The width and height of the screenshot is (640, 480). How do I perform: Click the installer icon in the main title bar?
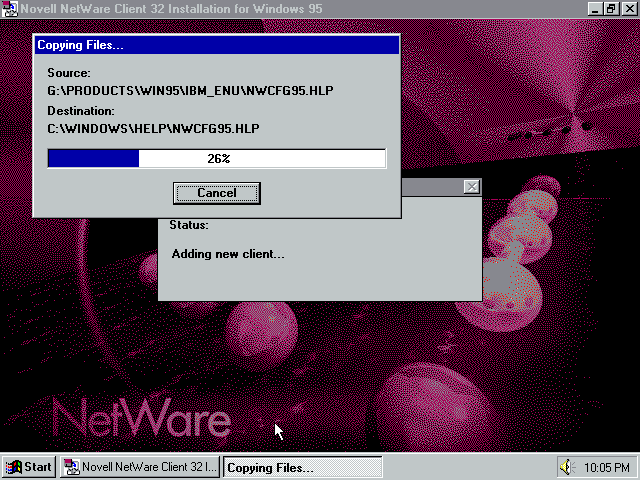(10, 9)
